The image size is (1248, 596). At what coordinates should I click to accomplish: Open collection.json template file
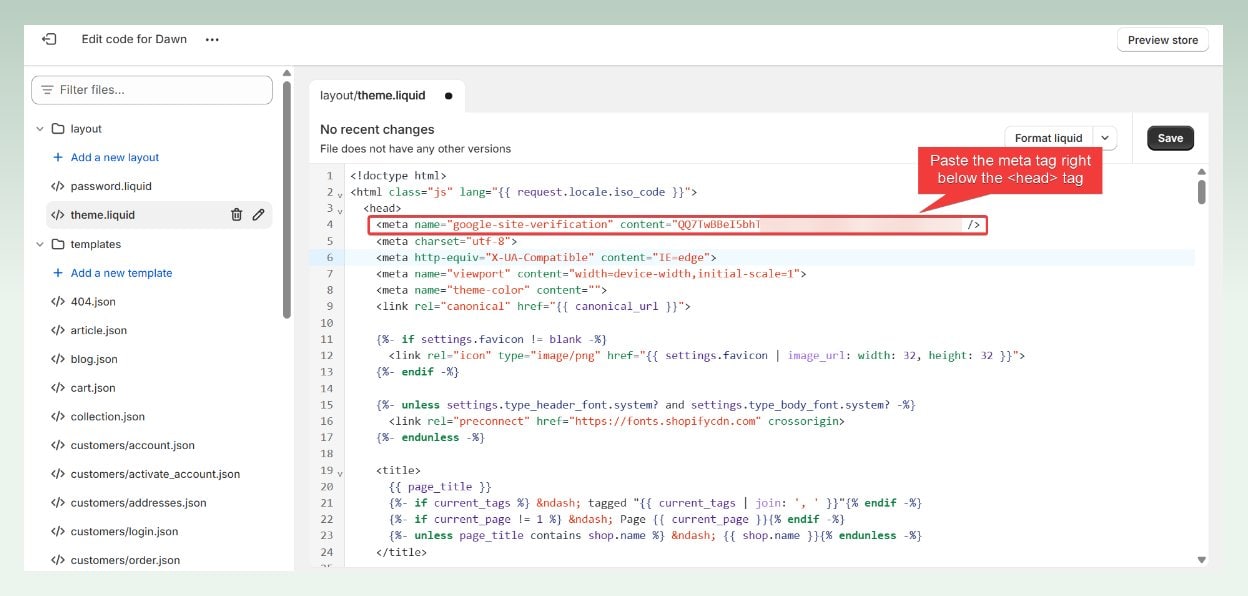click(x=108, y=417)
